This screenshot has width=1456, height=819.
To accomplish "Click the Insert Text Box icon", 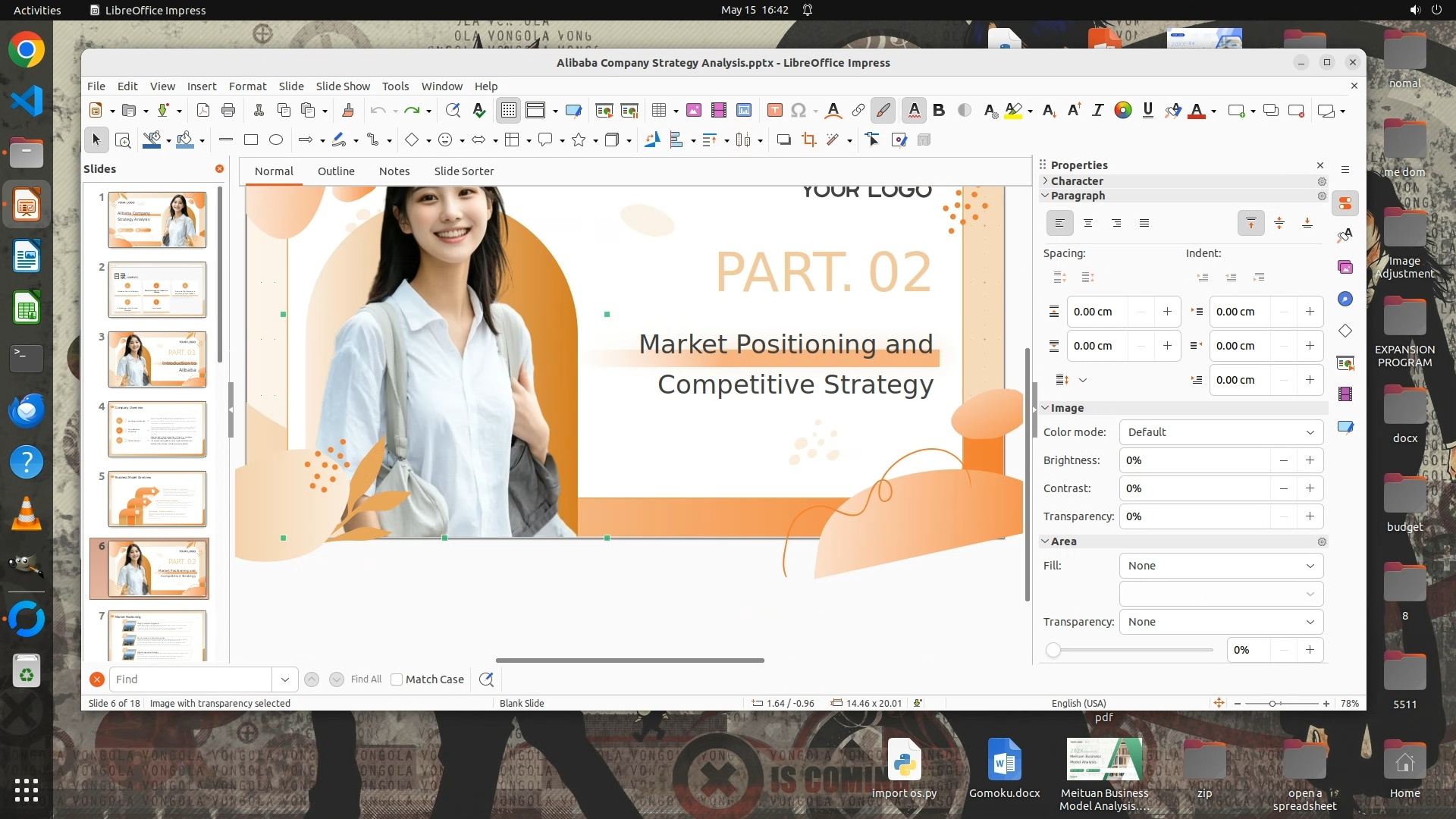I will point(774,111).
